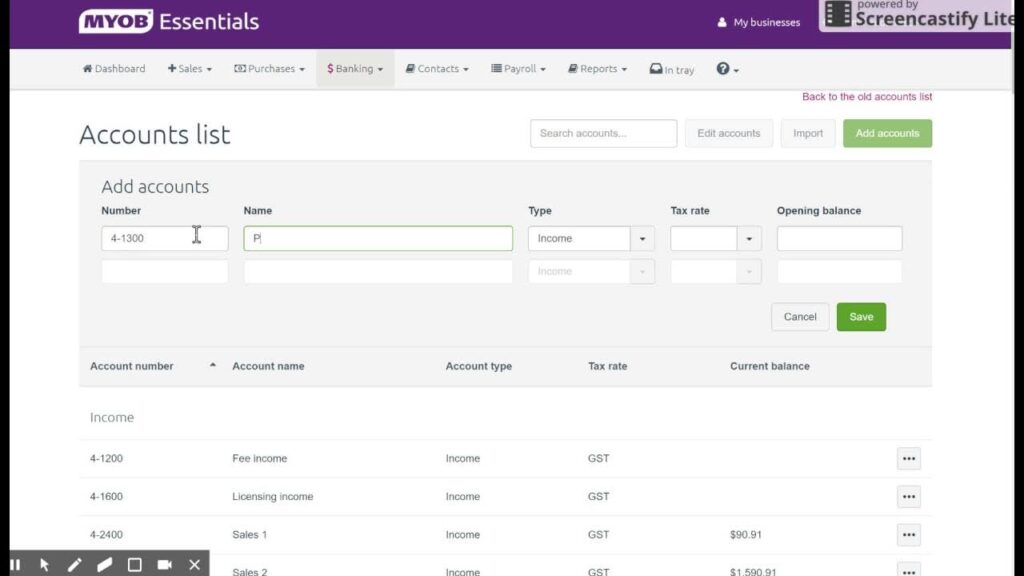Toggle the webcam camera icon

164,565
